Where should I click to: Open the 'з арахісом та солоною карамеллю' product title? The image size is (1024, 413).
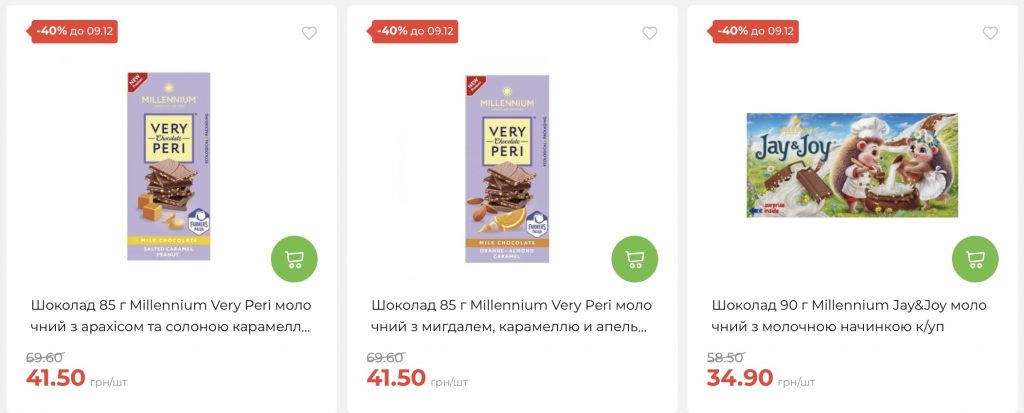click(171, 315)
